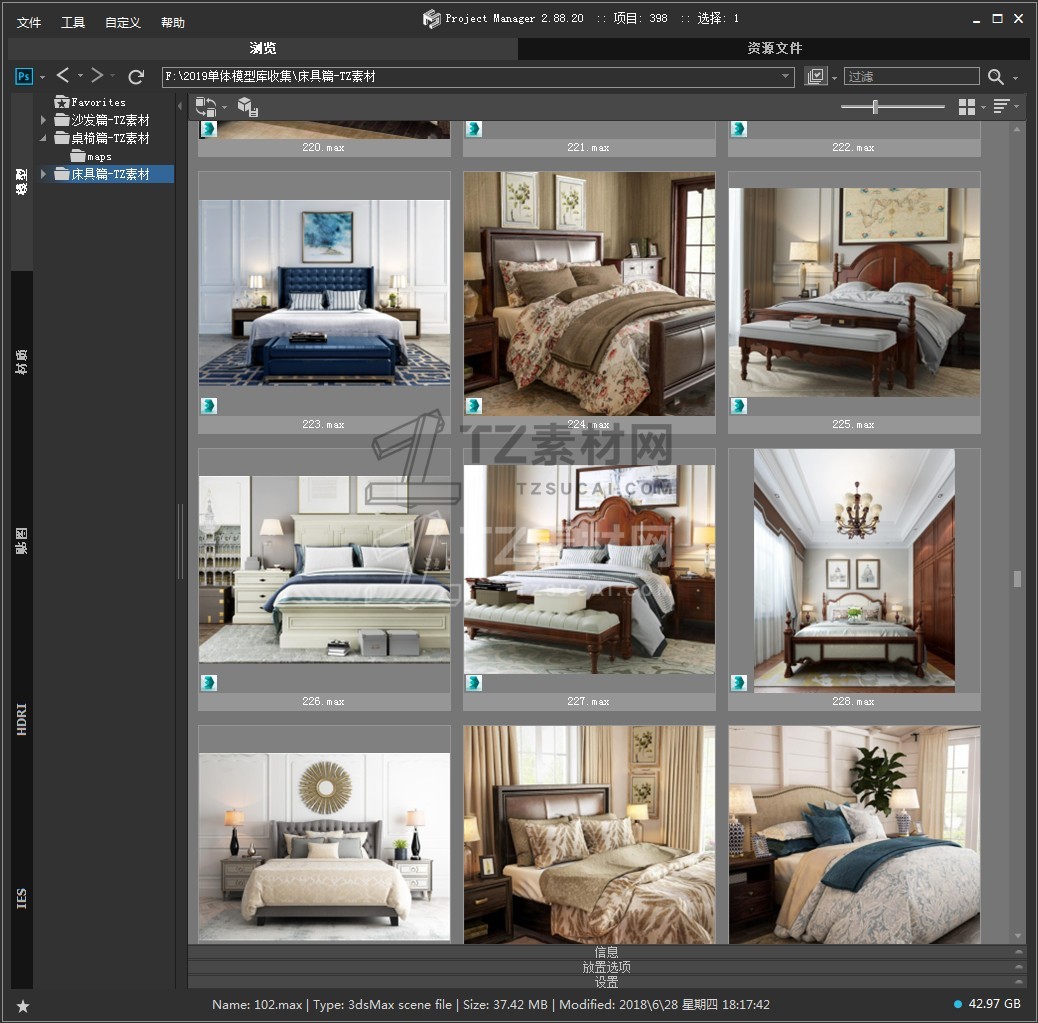The width and height of the screenshot is (1038, 1023).
Task: Click the search magnifier icon
Action: (996, 77)
